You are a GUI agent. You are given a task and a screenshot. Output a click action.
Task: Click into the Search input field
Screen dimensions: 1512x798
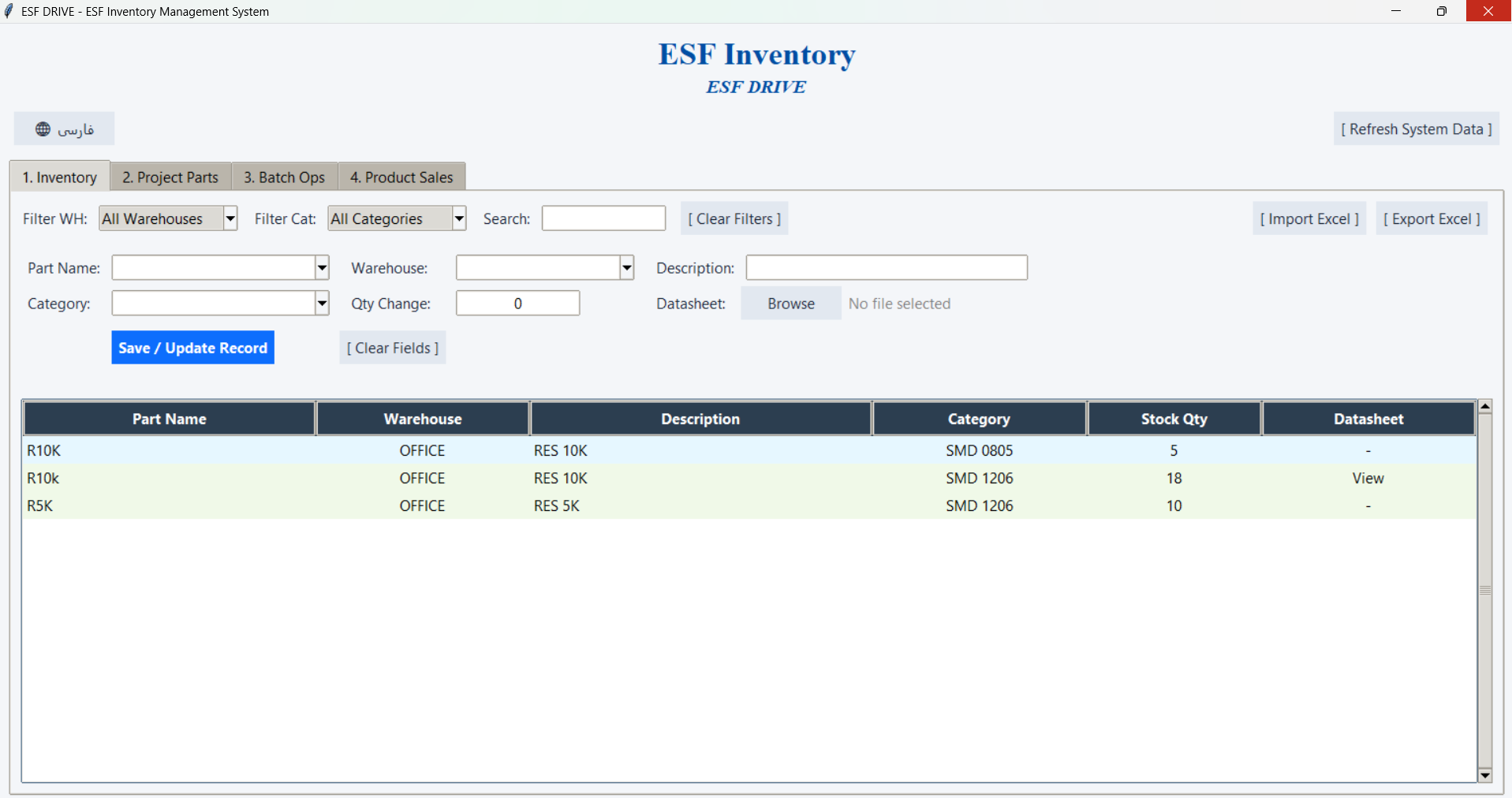coord(603,218)
